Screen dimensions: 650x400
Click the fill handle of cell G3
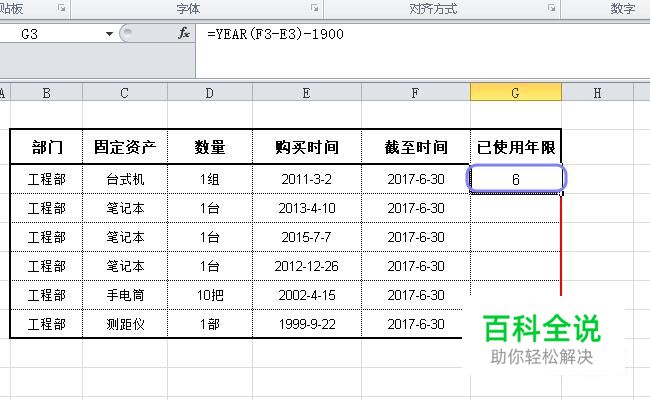point(562,193)
